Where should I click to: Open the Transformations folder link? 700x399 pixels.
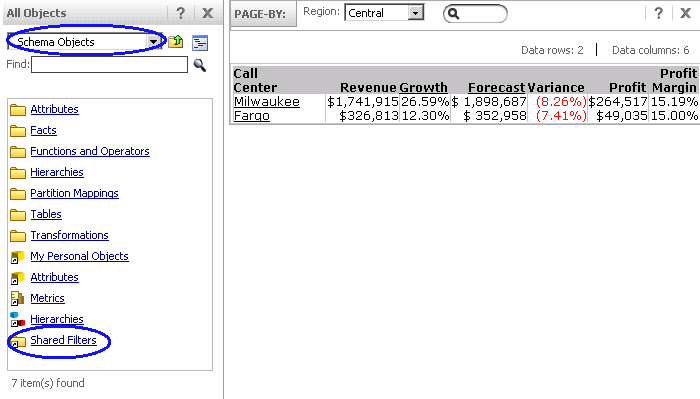69,235
